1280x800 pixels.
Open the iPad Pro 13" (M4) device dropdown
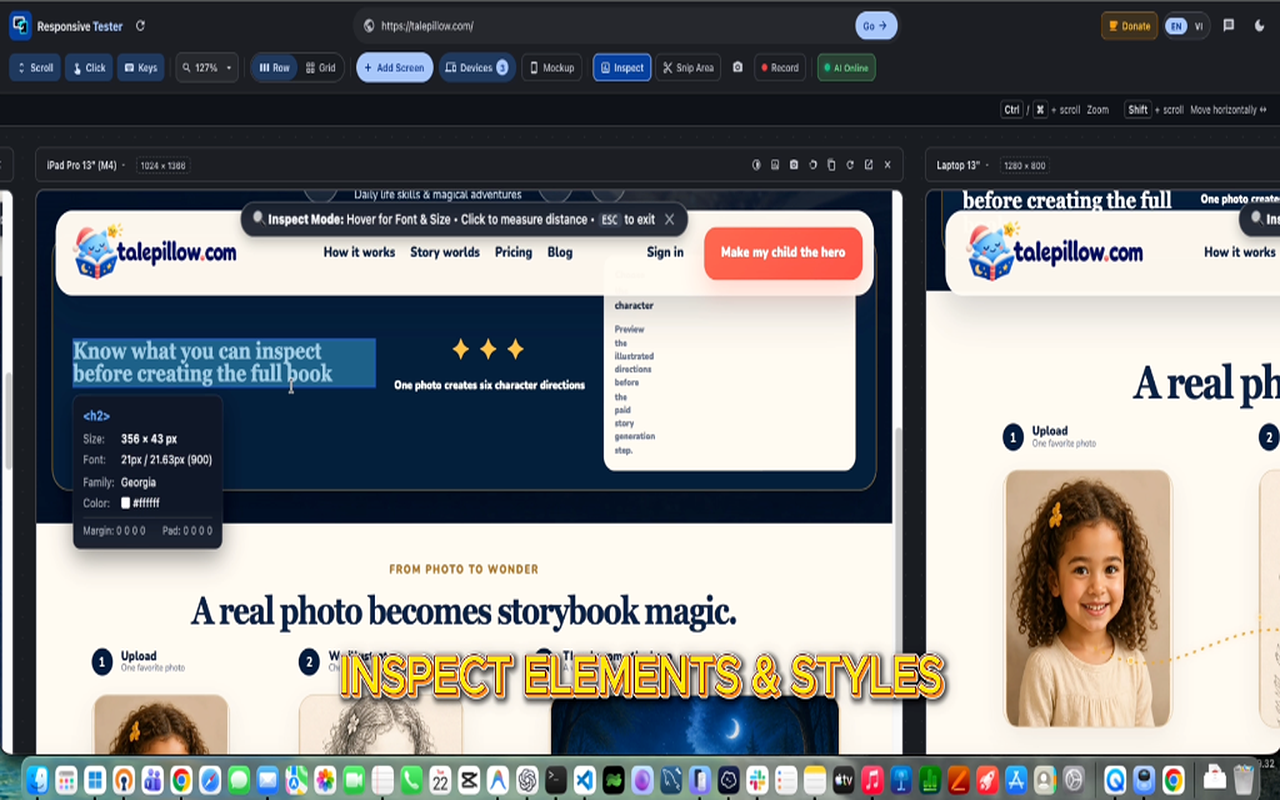[x=86, y=165]
